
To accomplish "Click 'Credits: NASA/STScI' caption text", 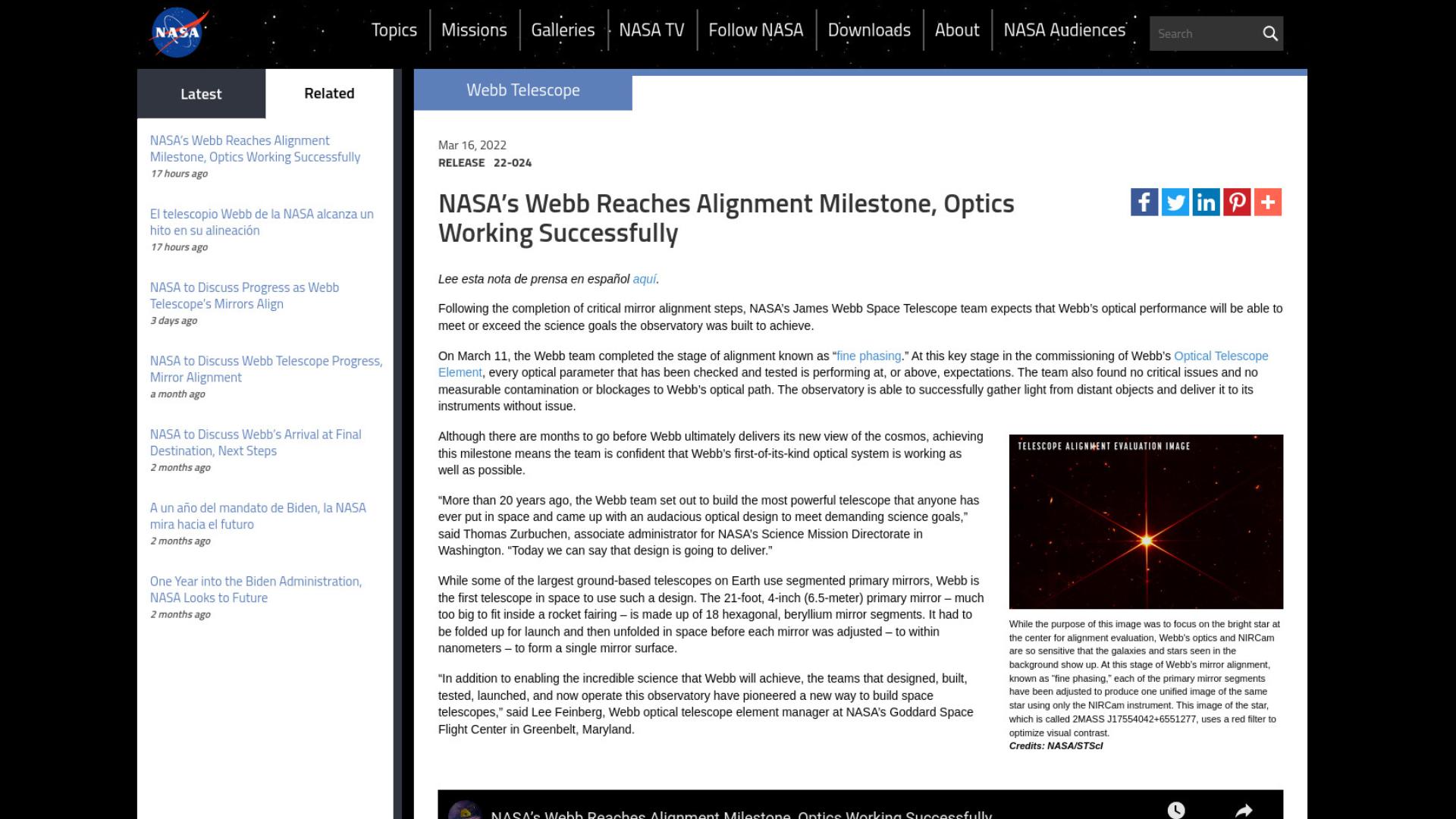I will tap(1056, 746).
